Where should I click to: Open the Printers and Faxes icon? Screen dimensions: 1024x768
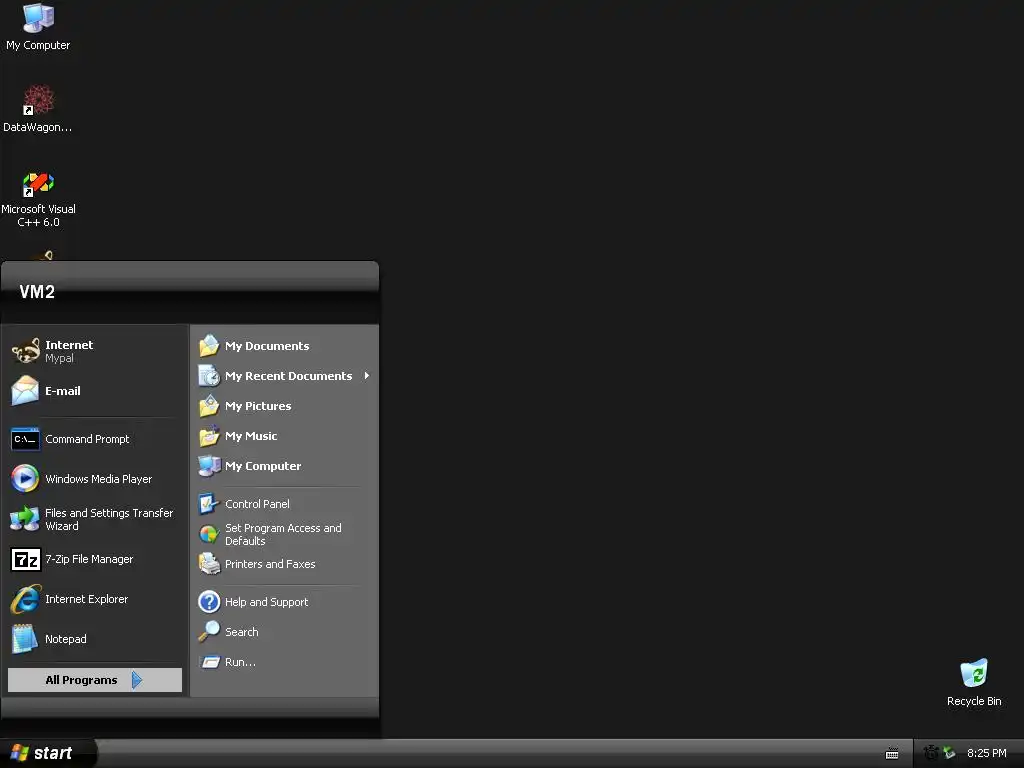point(209,564)
